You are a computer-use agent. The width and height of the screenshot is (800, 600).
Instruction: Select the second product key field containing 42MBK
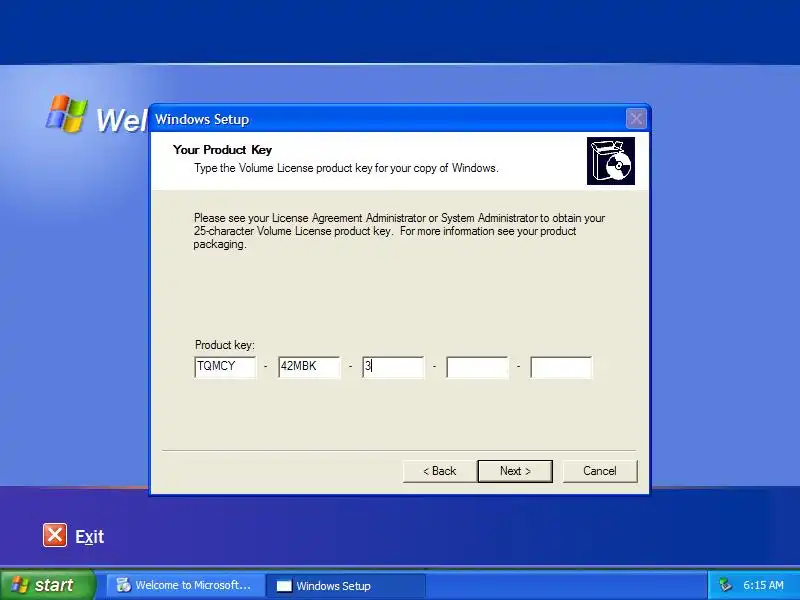pos(309,367)
